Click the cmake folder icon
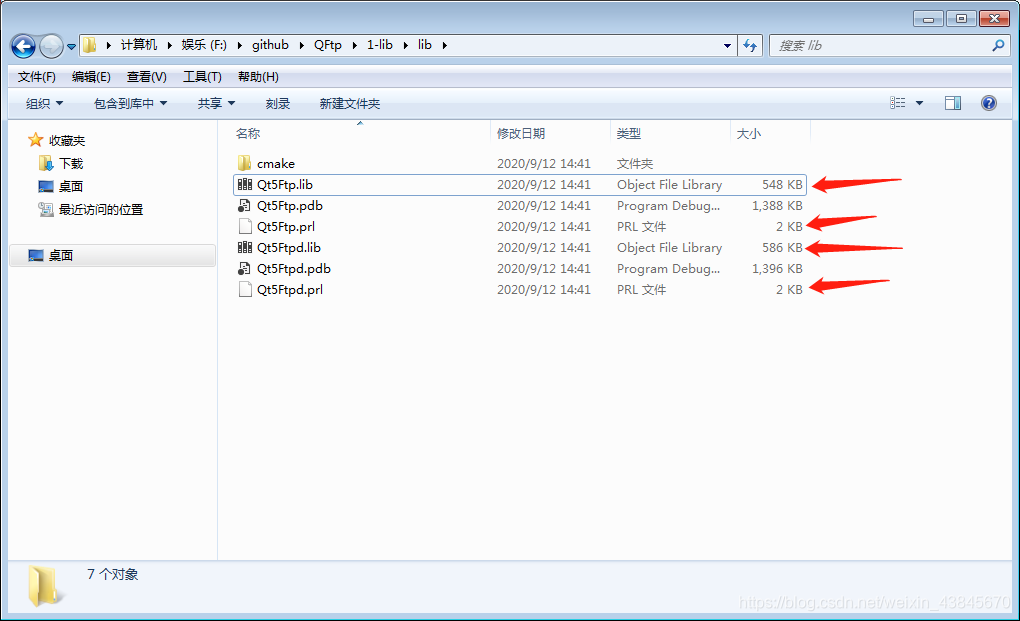This screenshot has height=621, width=1020. click(245, 163)
